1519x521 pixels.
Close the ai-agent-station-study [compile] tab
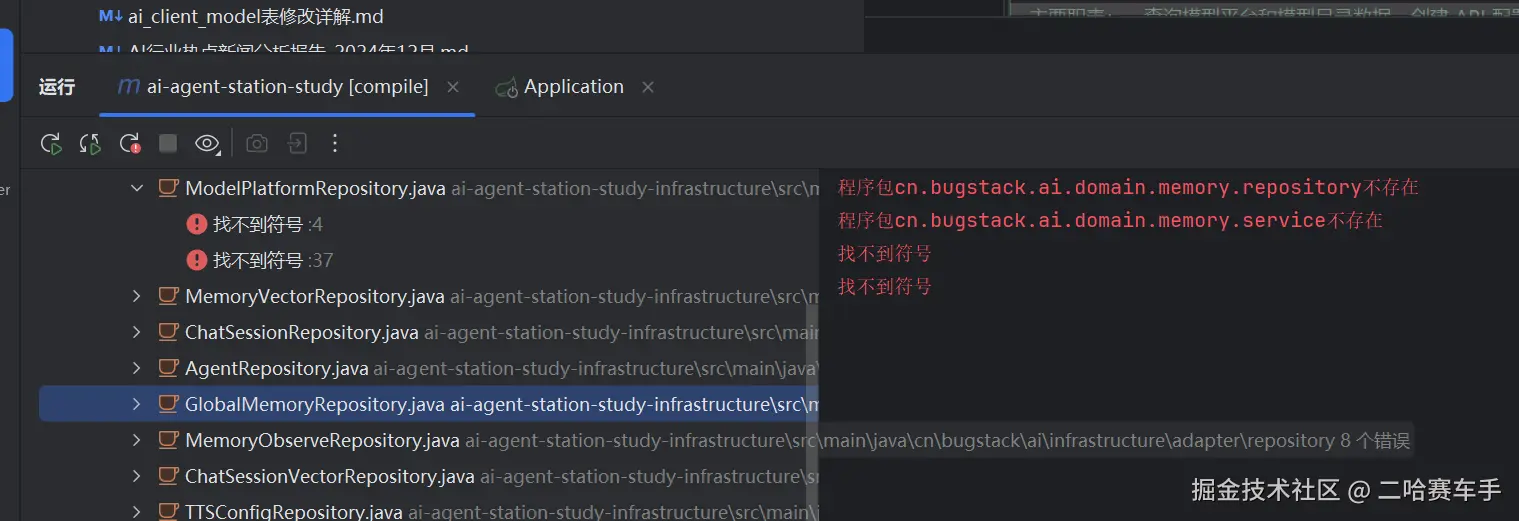click(x=453, y=88)
